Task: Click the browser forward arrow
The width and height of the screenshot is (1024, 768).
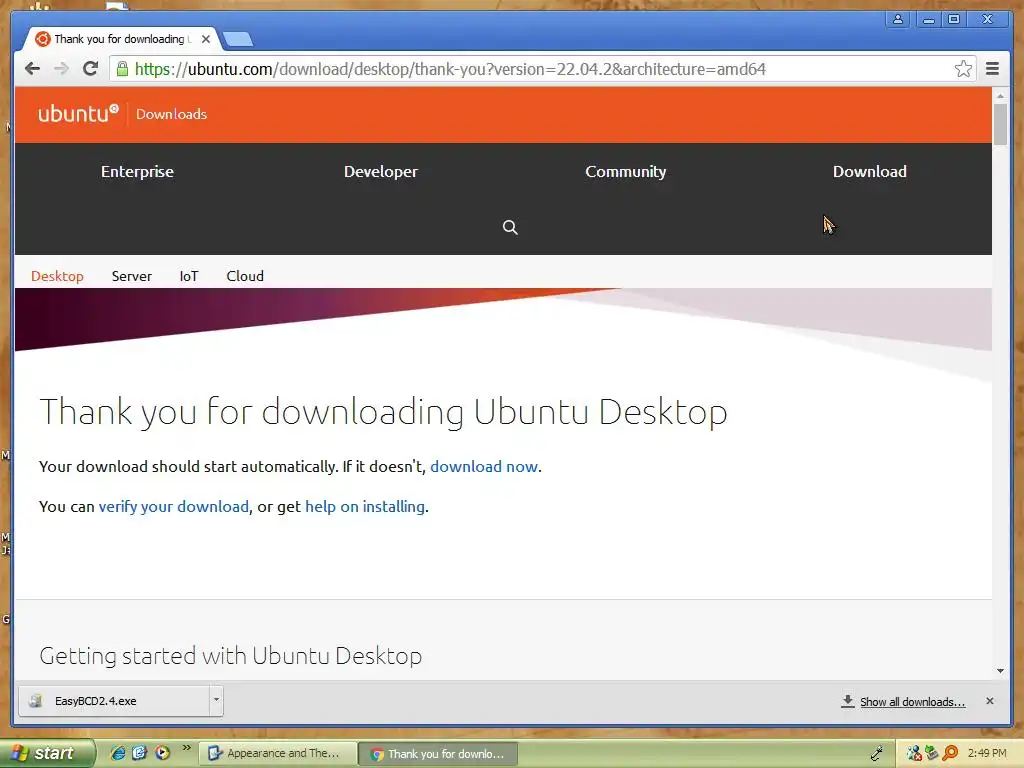Action: coord(61,69)
